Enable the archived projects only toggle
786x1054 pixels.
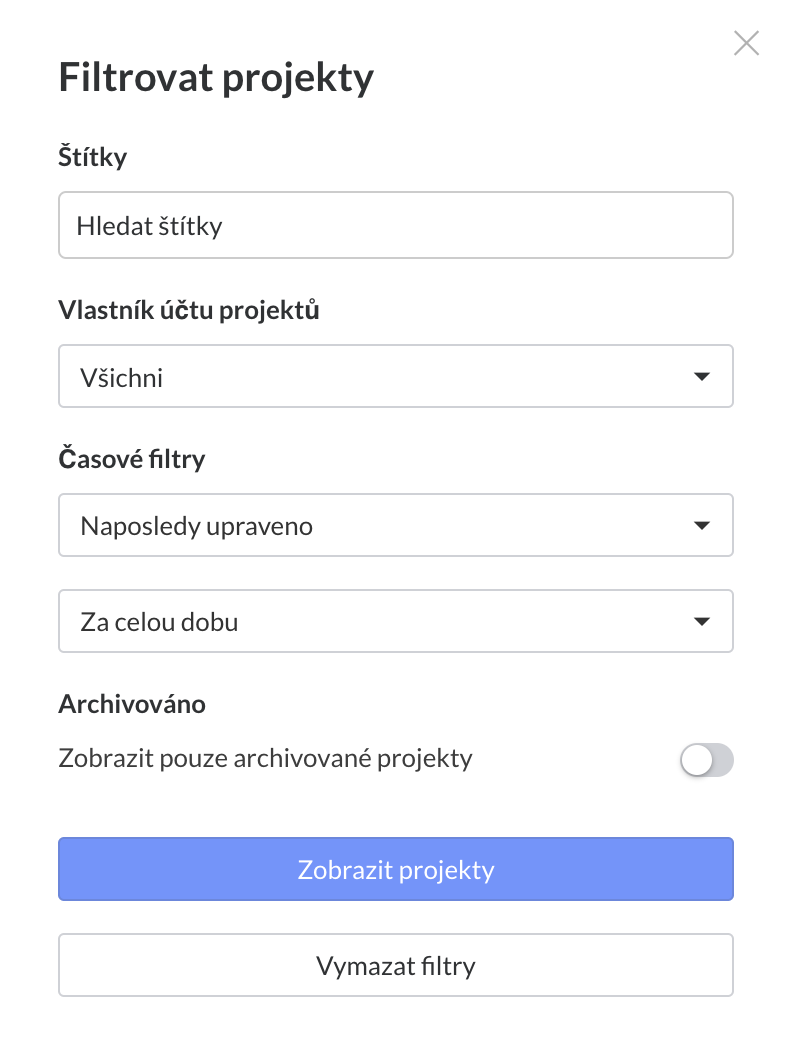tap(706, 761)
